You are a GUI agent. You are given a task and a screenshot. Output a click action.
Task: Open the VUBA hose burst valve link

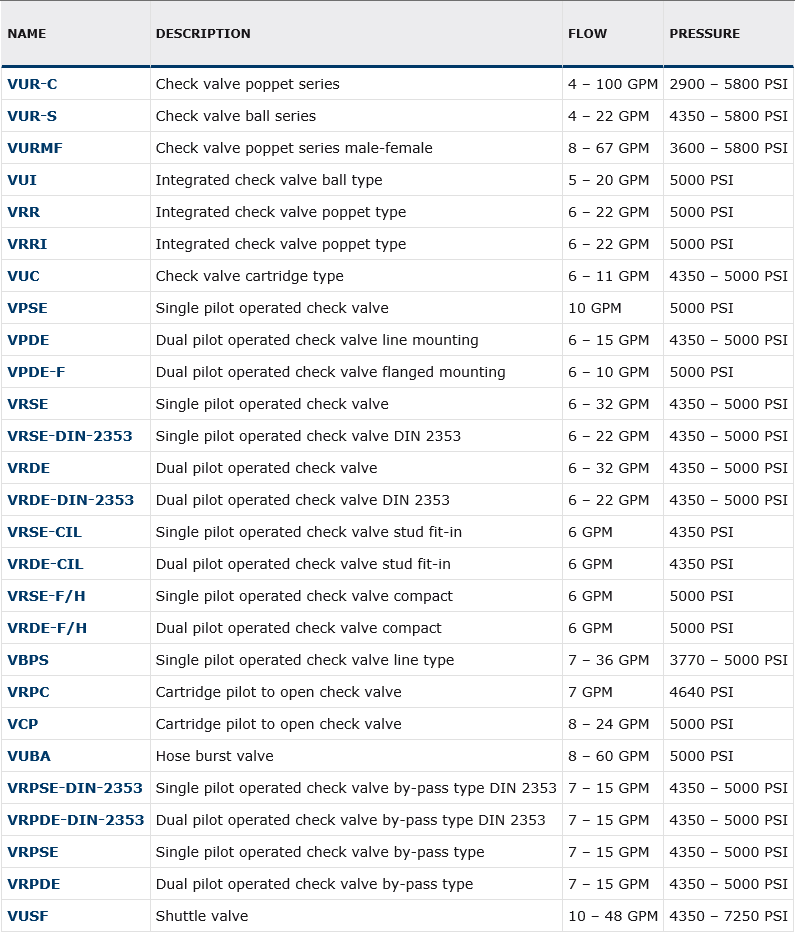[29, 756]
